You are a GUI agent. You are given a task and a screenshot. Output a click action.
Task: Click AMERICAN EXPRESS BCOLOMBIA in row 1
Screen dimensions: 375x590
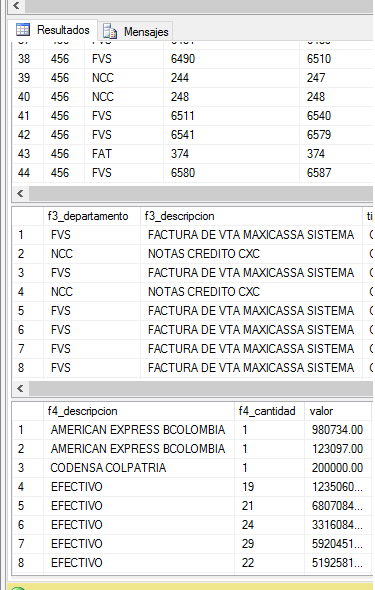pyautogui.click(x=139, y=430)
